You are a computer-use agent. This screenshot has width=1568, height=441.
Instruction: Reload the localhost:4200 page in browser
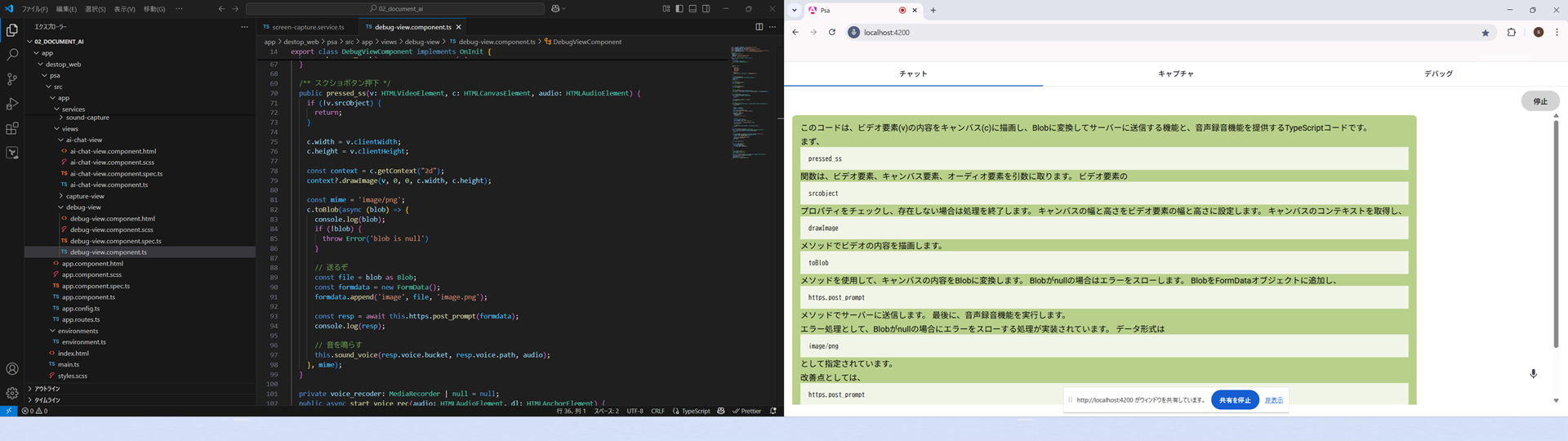coord(832,33)
